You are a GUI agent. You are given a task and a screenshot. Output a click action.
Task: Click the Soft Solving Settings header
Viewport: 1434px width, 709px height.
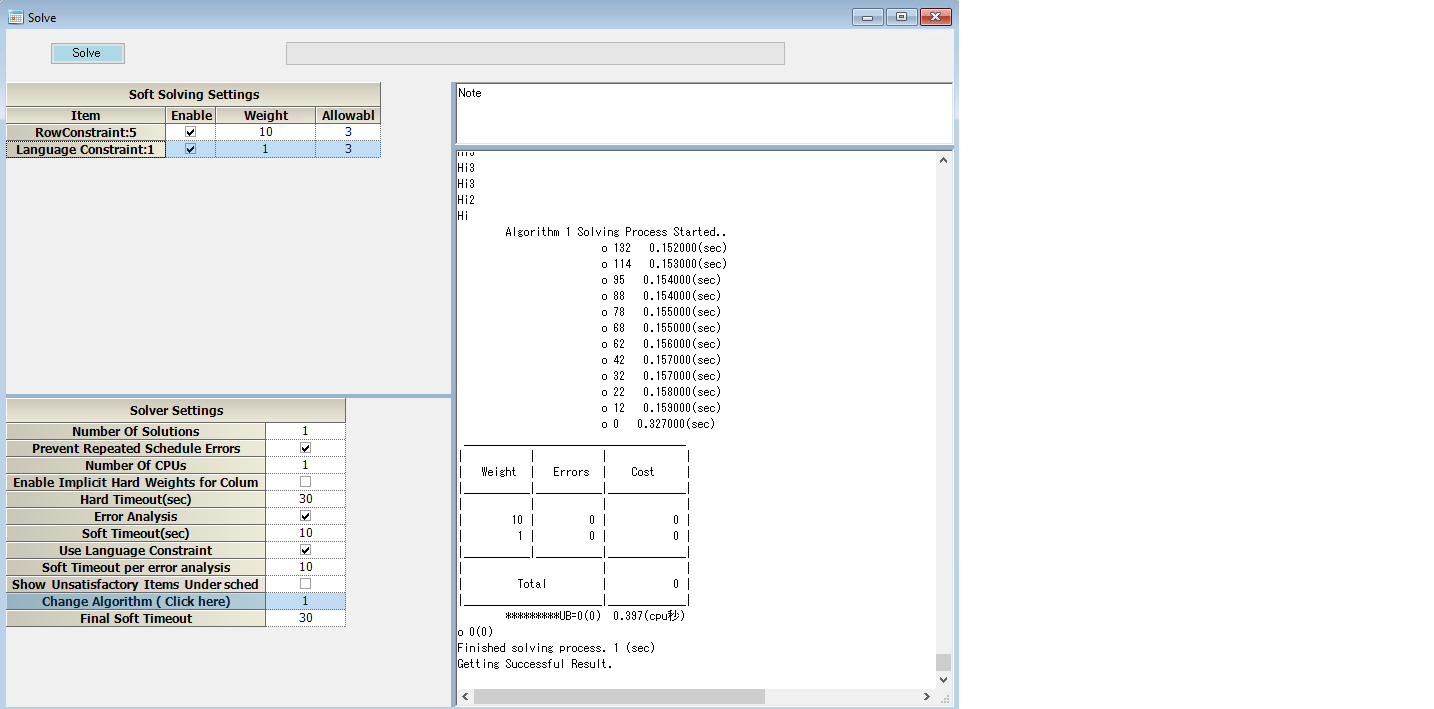pos(194,95)
